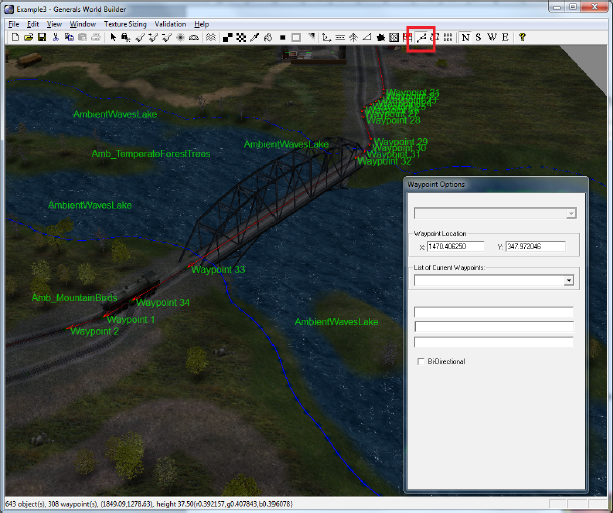The width and height of the screenshot is (613, 513).
Task: Select the tree placement tool
Action: (353, 37)
